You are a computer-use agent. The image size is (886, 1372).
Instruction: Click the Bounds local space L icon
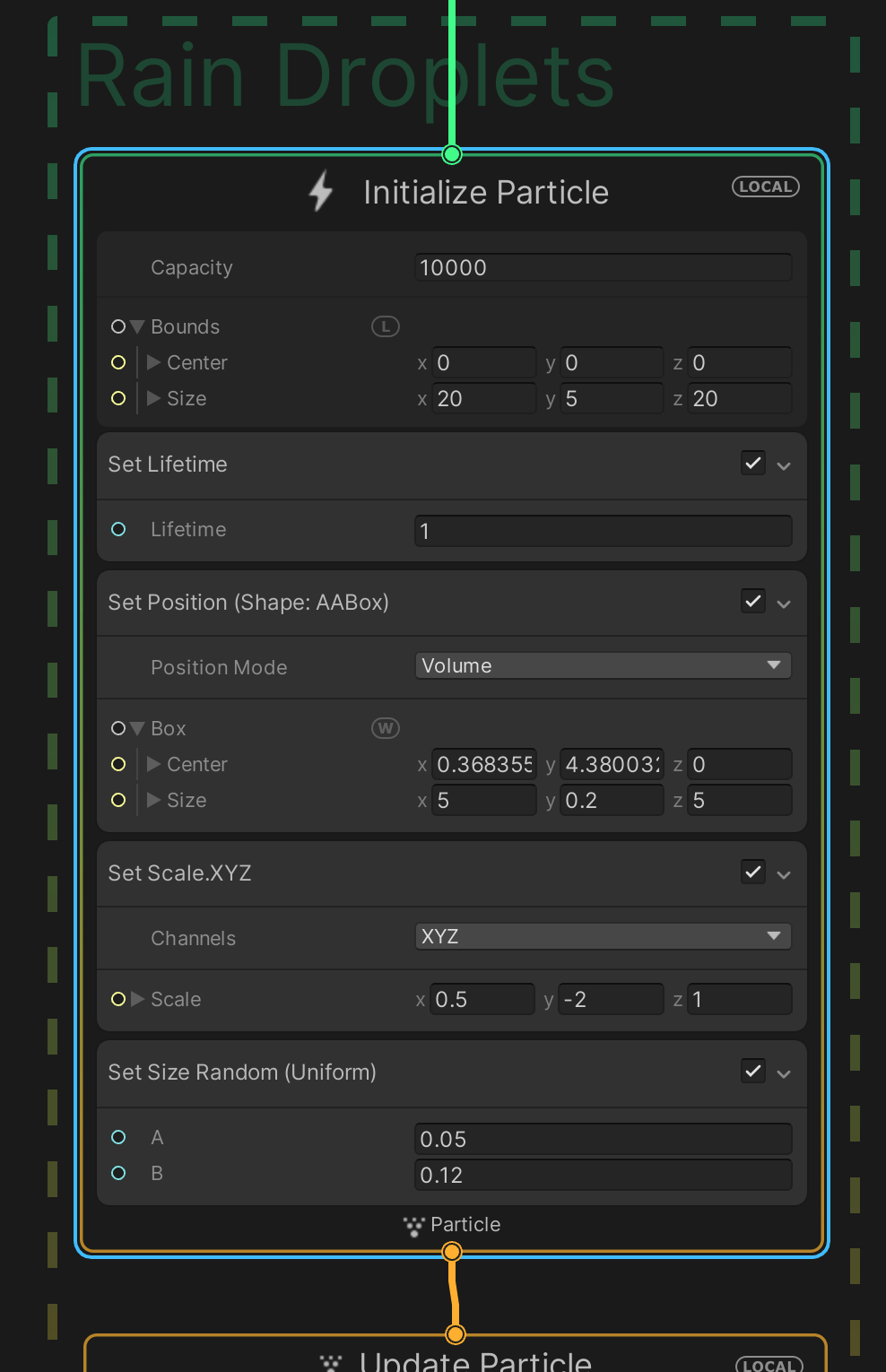[x=385, y=326]
